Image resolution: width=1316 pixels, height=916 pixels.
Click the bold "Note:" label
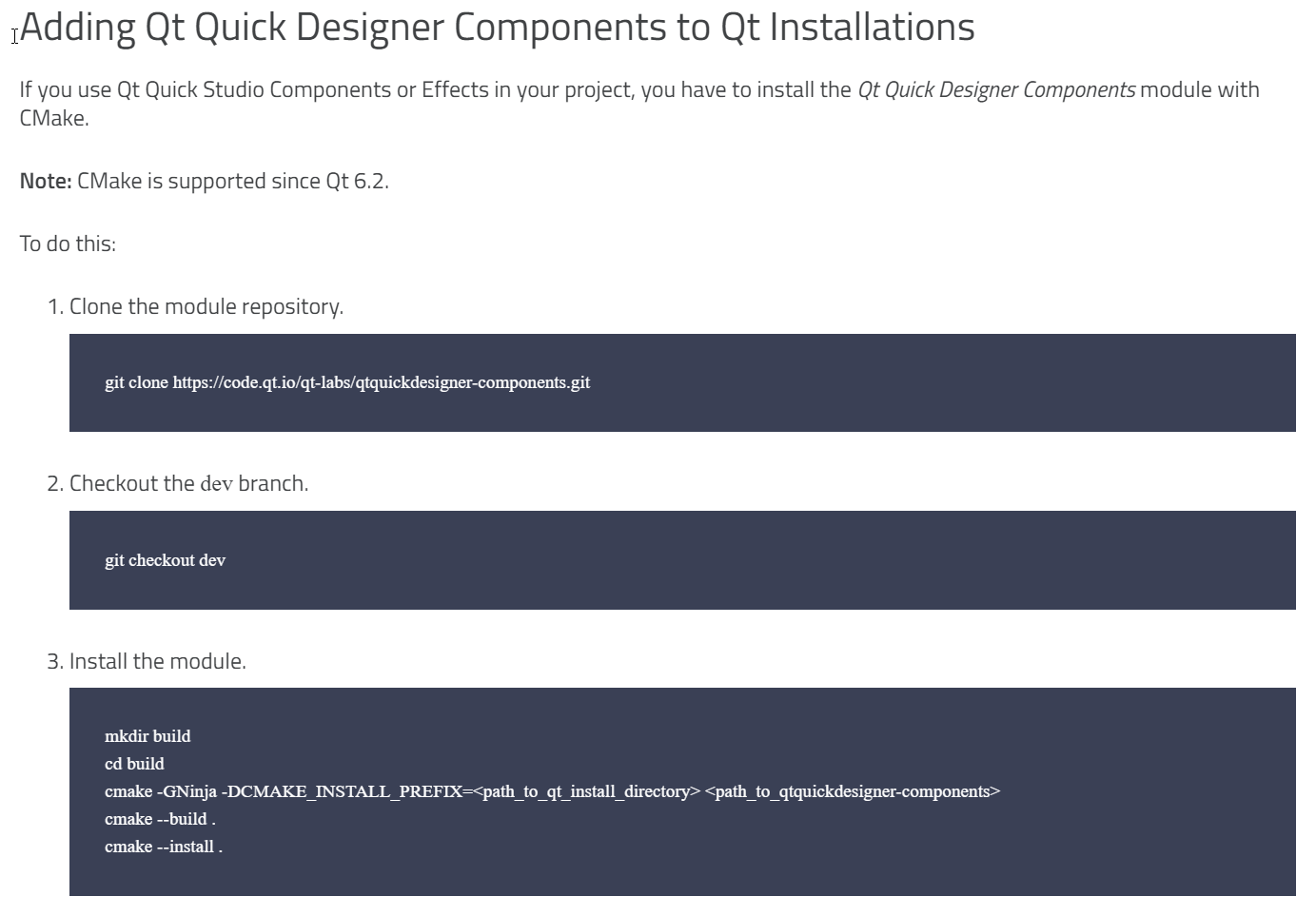click(46, 181)
